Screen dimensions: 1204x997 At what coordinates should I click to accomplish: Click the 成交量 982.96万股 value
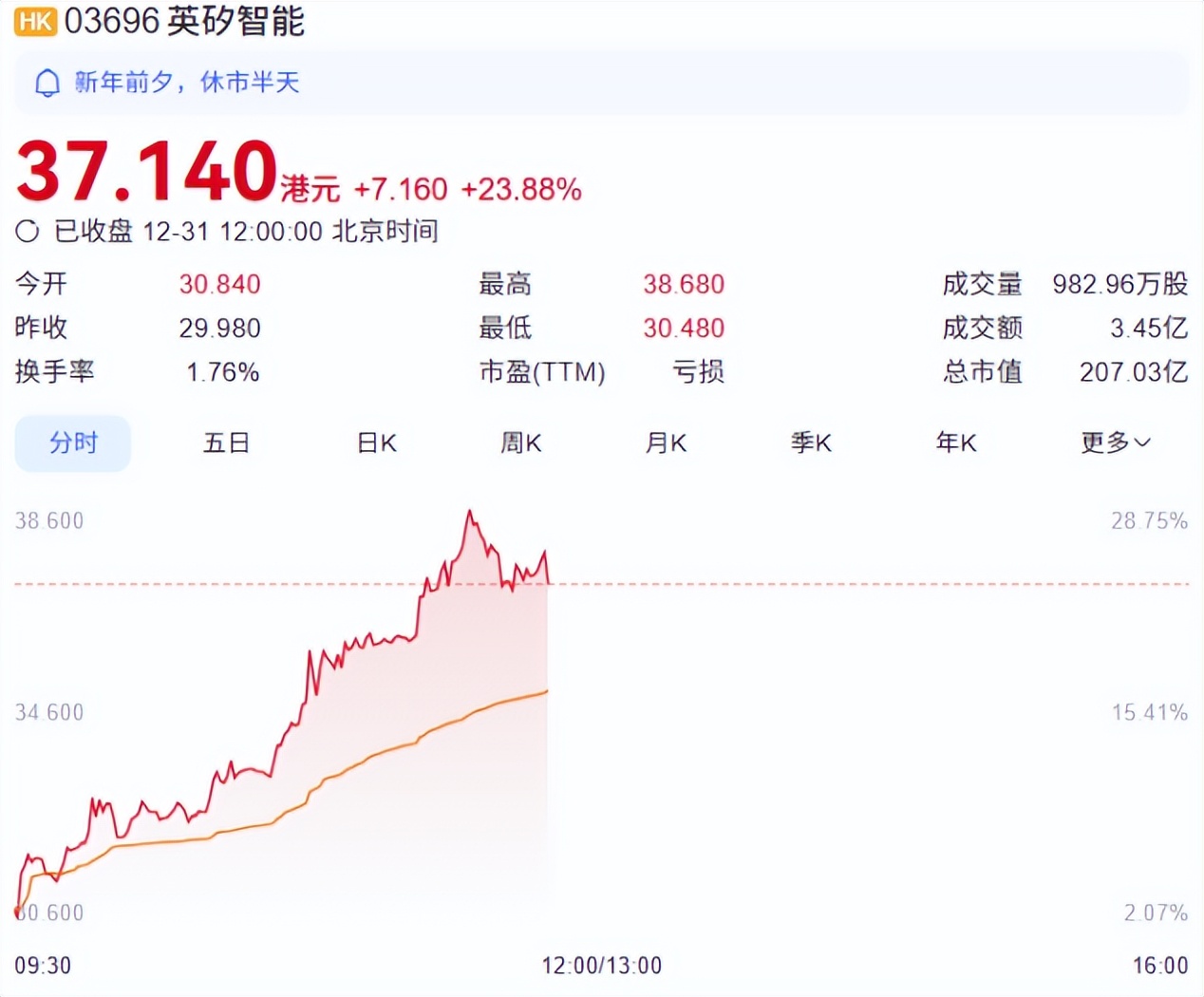1120,284
